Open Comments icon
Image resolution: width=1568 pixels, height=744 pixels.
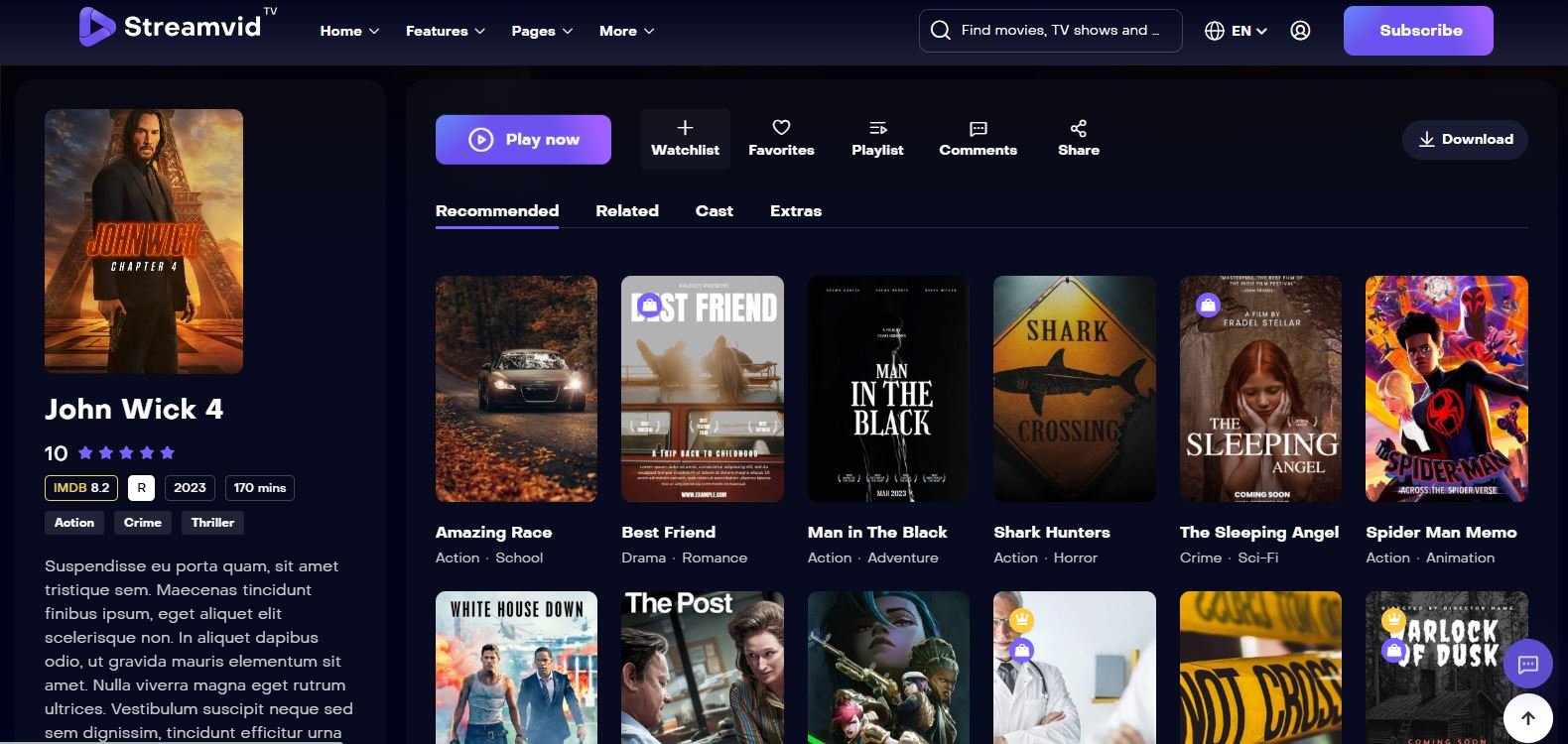point(978,128)
